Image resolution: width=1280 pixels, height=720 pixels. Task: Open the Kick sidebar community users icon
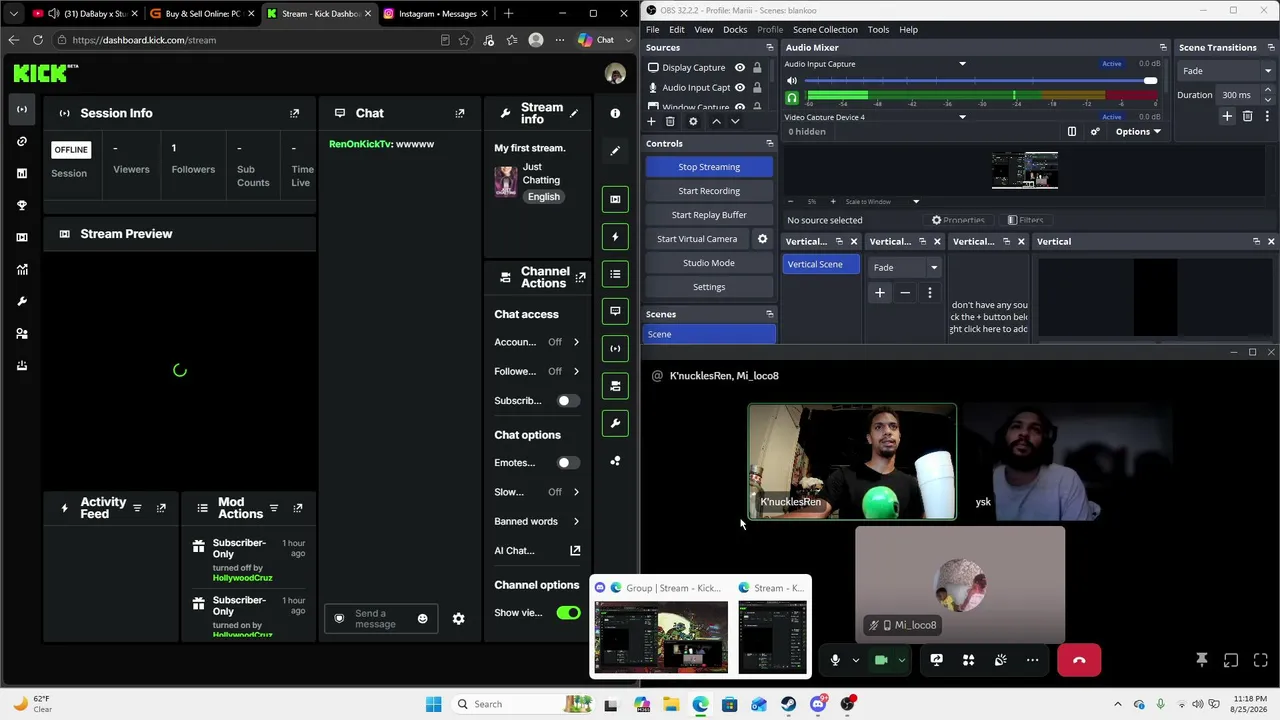point(22,333)
